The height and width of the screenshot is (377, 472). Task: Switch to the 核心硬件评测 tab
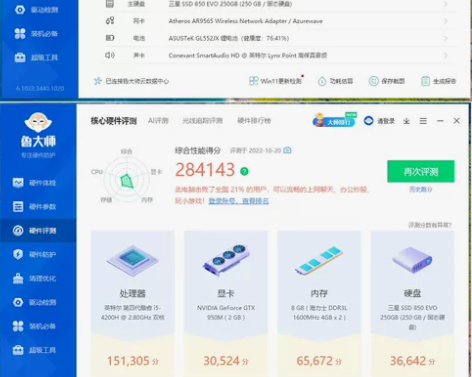(x=114, y=121)
